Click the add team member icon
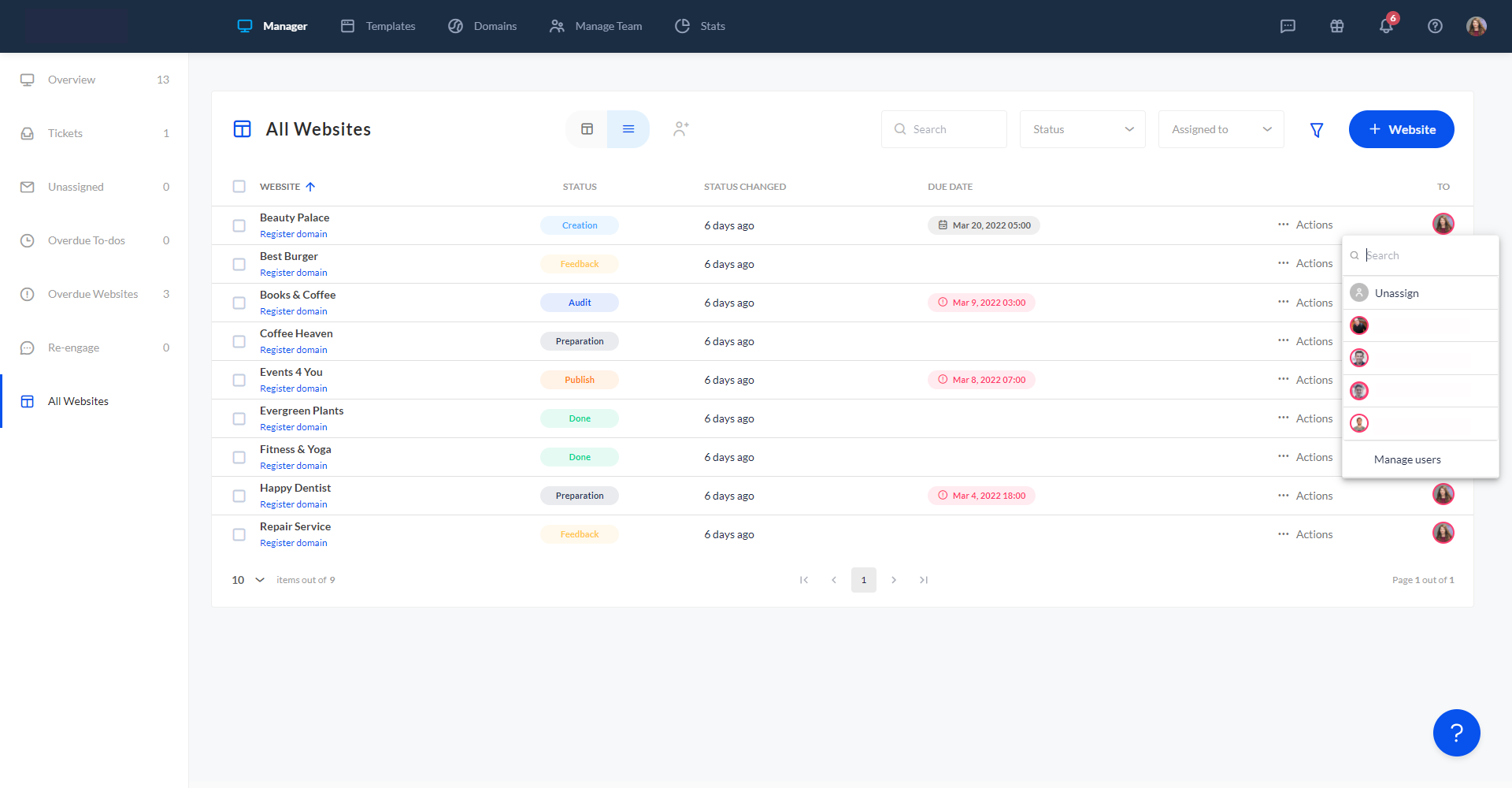1512x788 pixels. tap(681, 129)
